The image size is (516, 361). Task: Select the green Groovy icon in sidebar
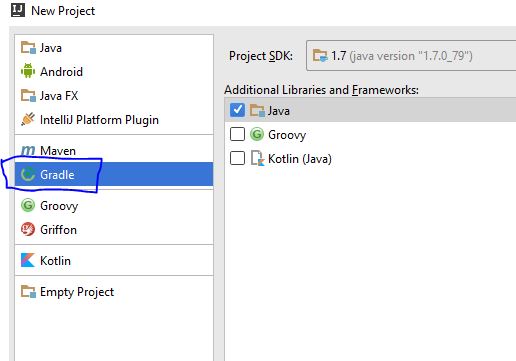28,205
